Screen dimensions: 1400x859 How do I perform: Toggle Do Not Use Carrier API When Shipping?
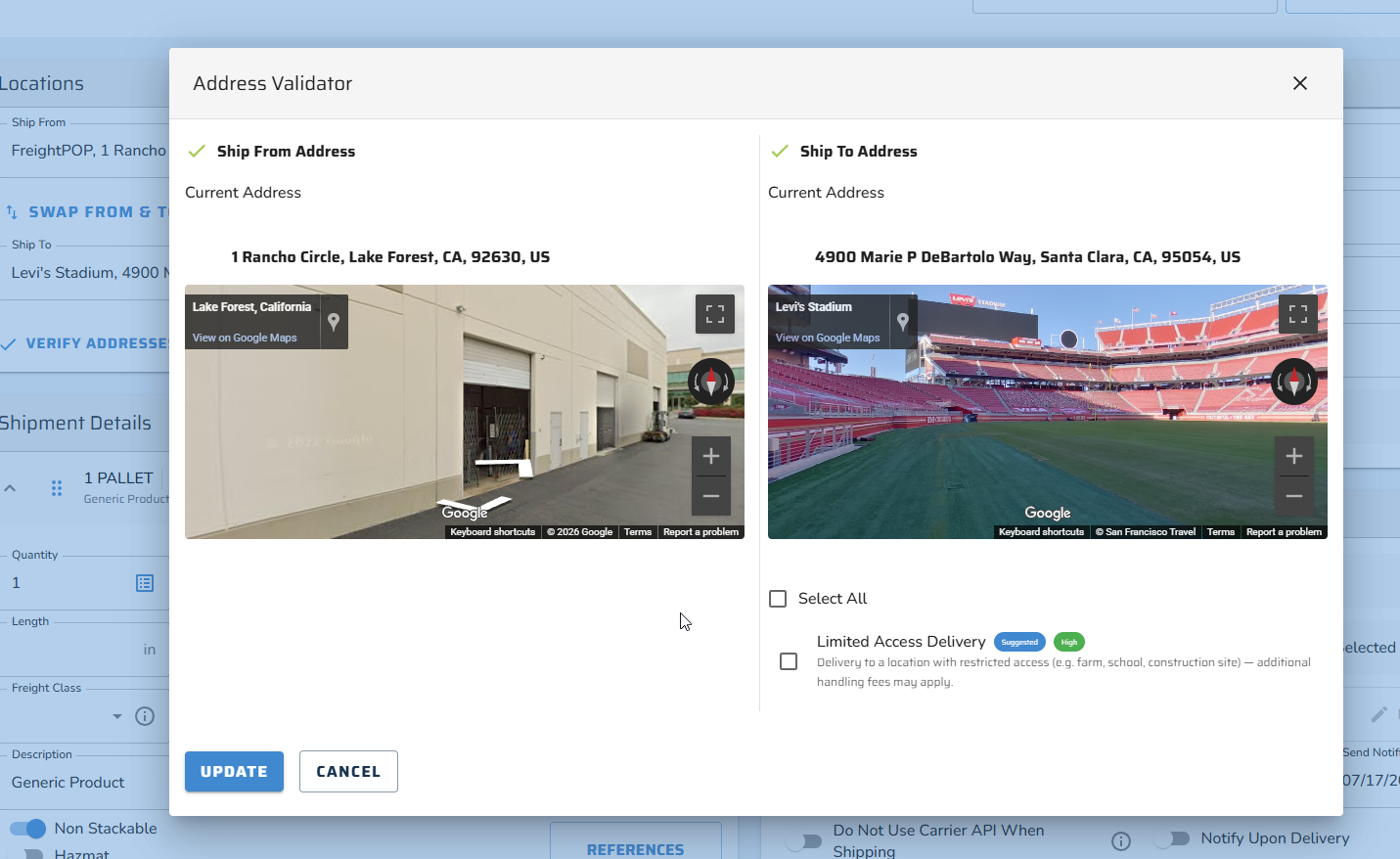coord(803,841)
